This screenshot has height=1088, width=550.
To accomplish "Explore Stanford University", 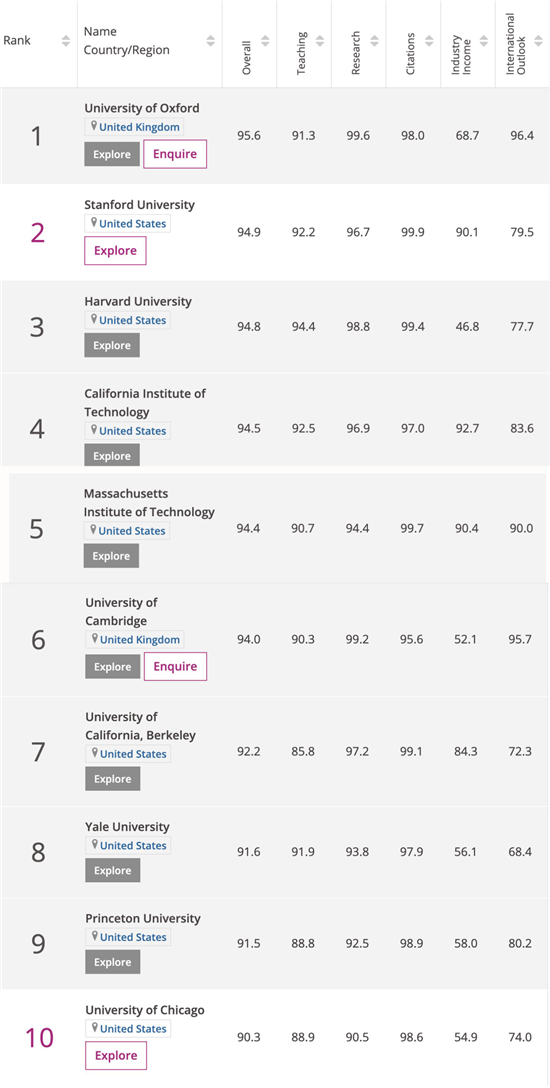I will [x=115, y=250].
